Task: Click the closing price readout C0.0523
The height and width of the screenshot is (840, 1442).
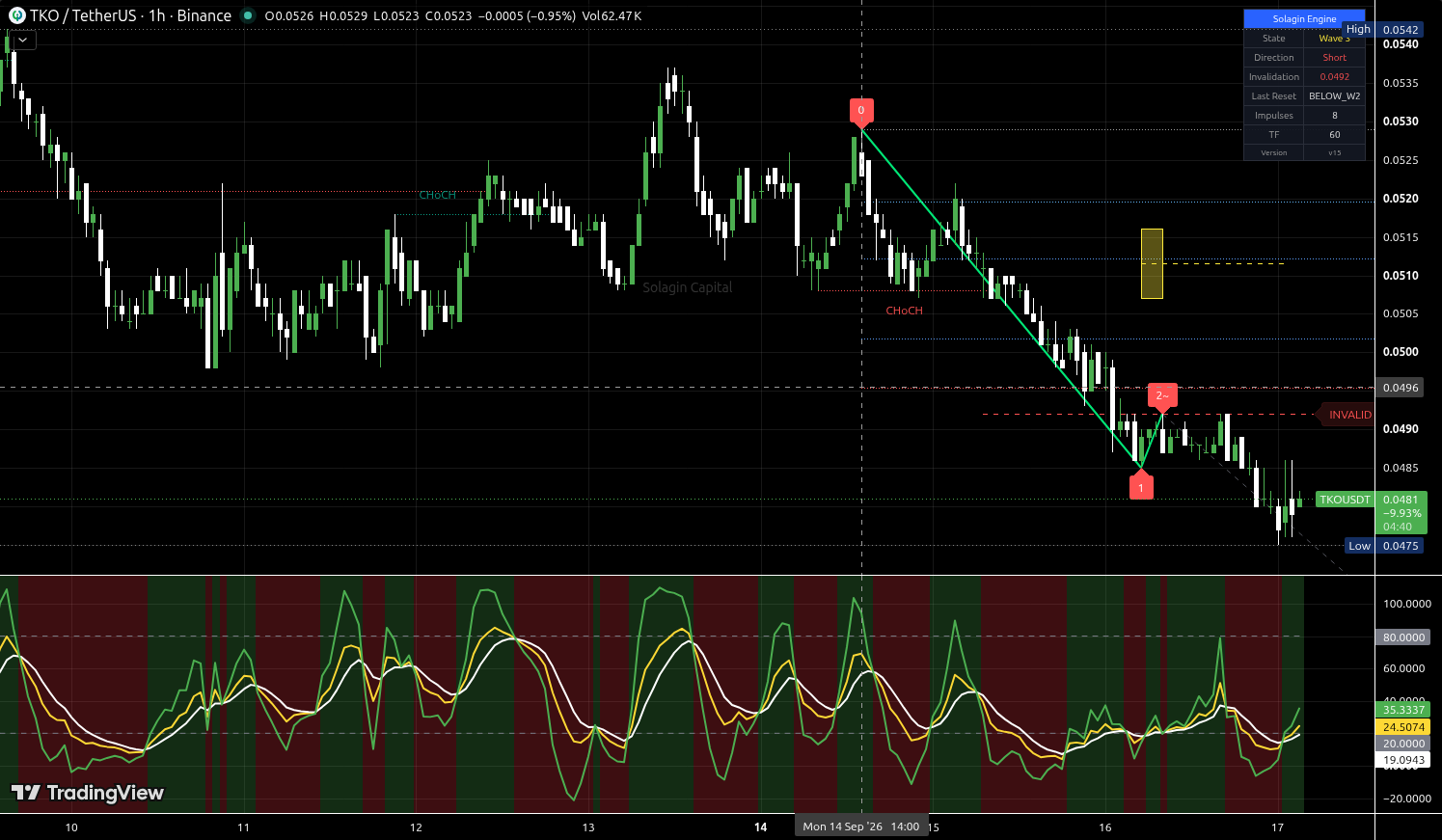Action: (450, 16)
